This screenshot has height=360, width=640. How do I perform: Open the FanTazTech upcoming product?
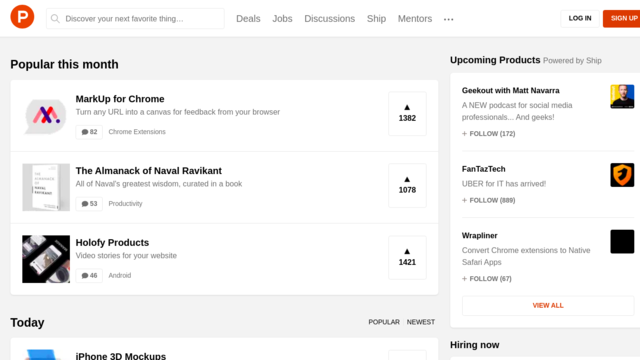[x=483, y=169]
